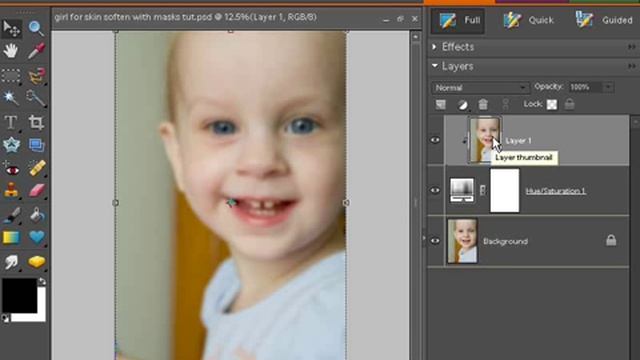Screen dimensions: 640x360
Task: Click the Background layer name
Action: point(505,241)
